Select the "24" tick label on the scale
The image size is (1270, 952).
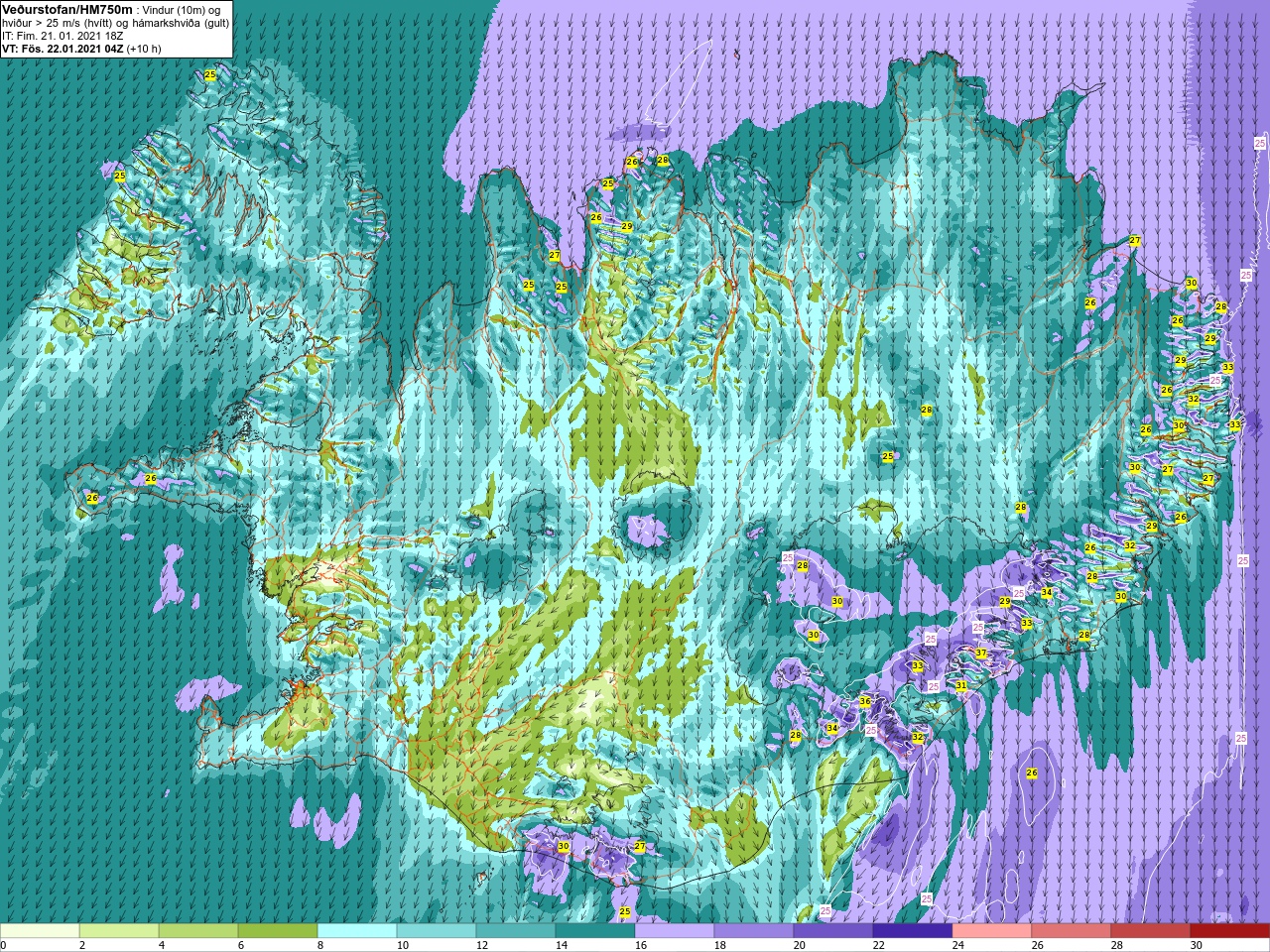(957, 945)
